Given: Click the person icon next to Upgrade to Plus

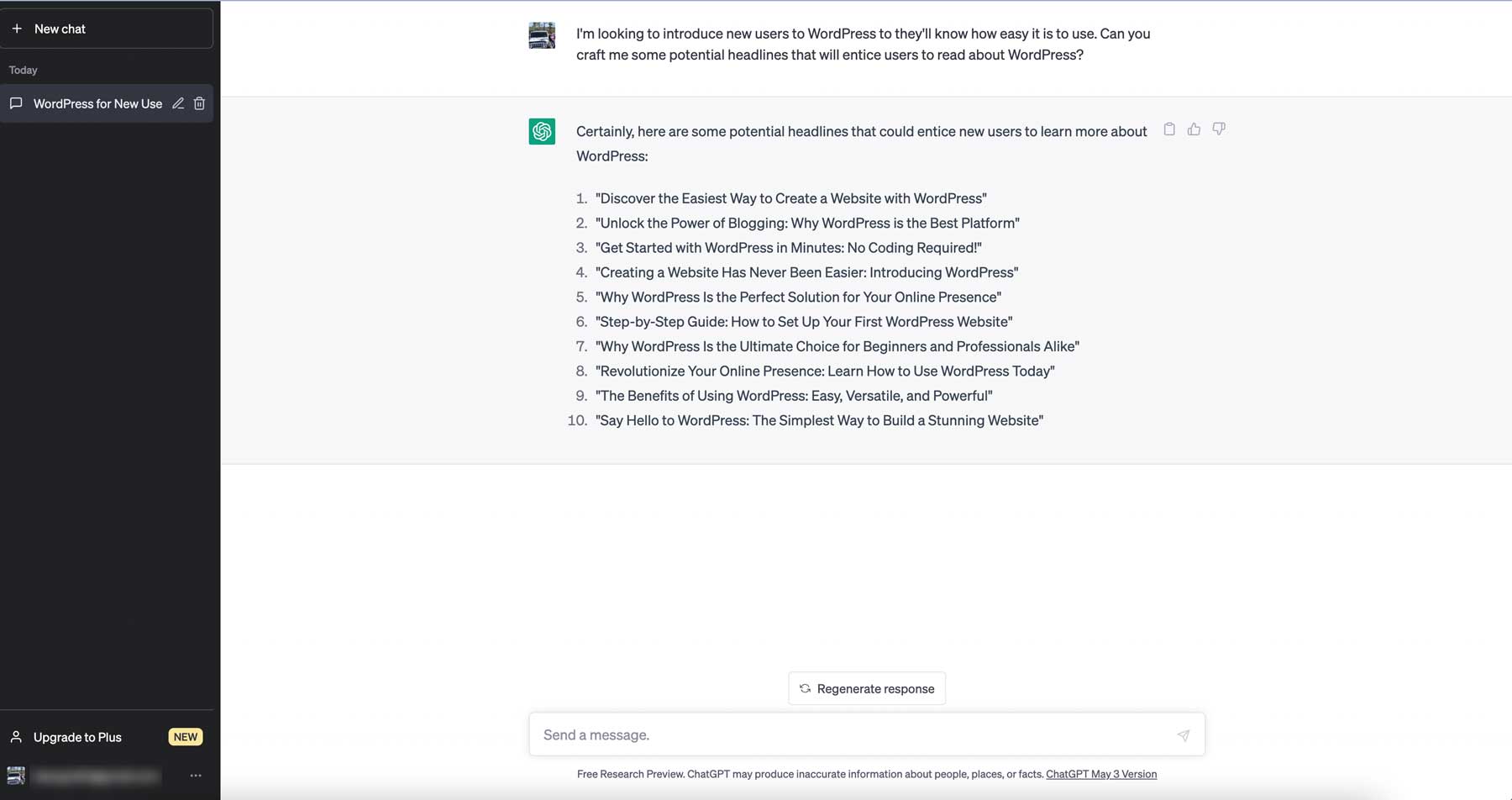Looking at the screenshot, I should pos(17,737).
